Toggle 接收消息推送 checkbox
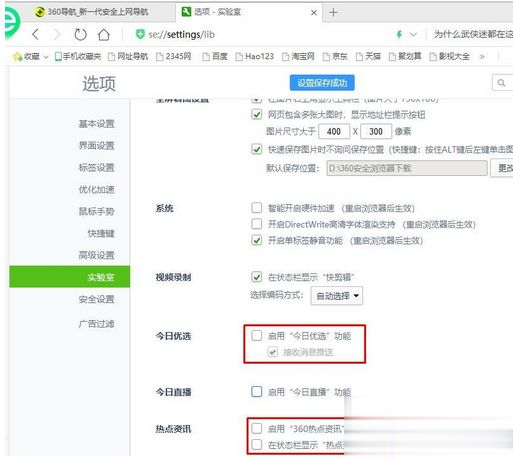The width and height of the screenshot is (513, 459). (272, 352)
